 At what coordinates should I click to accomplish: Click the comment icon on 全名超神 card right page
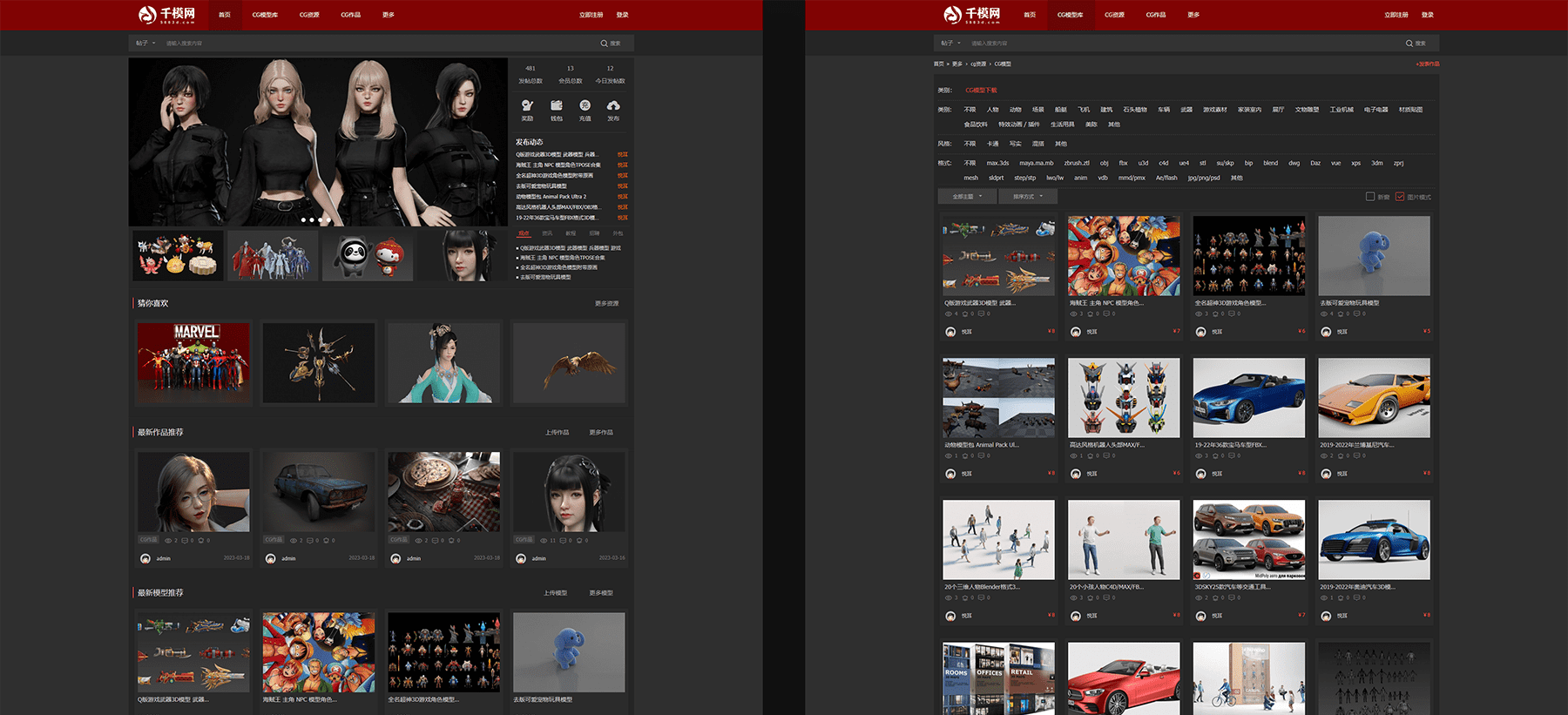click(1231, 314)
